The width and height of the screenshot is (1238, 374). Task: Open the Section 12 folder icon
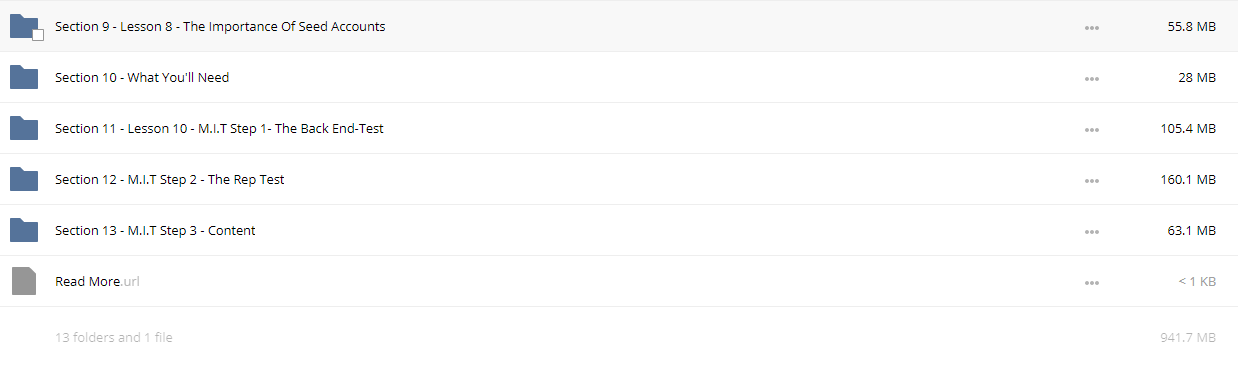coord(24,179)
